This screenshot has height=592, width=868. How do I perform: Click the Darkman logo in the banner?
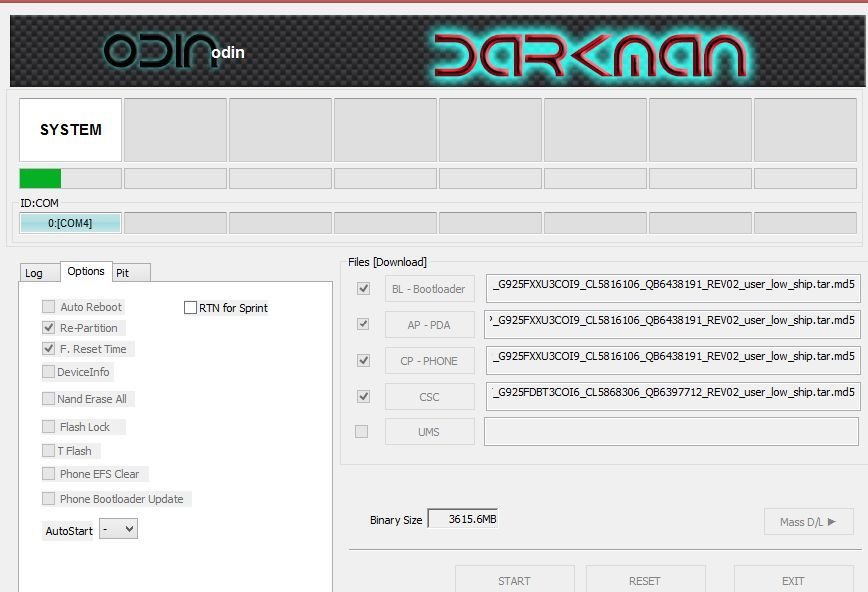[x=590, y=54]
